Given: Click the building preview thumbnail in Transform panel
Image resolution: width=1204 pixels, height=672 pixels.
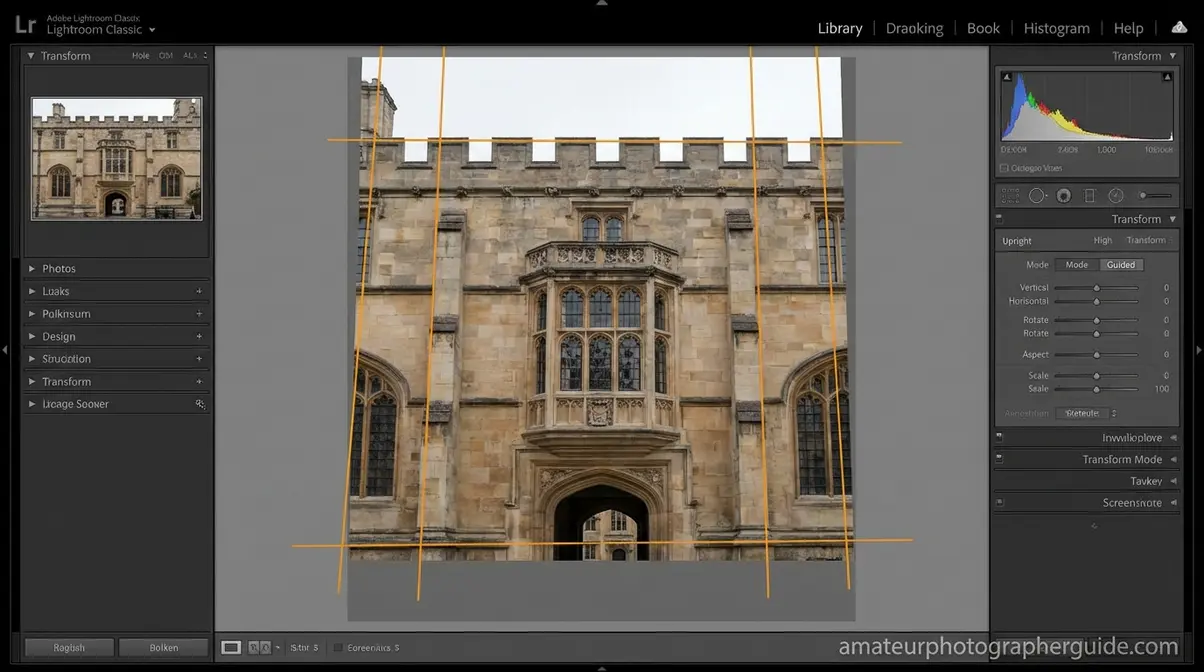Looking at the screenshot, I should coord(116,157).
